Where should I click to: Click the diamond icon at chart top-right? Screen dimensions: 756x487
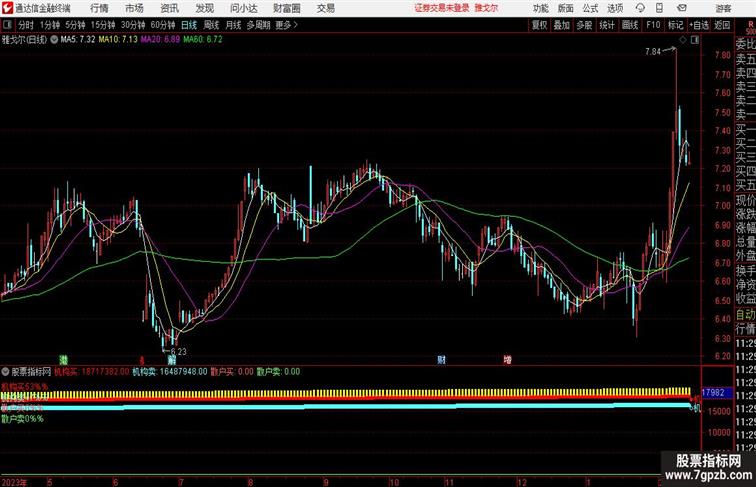pos(683,40)
